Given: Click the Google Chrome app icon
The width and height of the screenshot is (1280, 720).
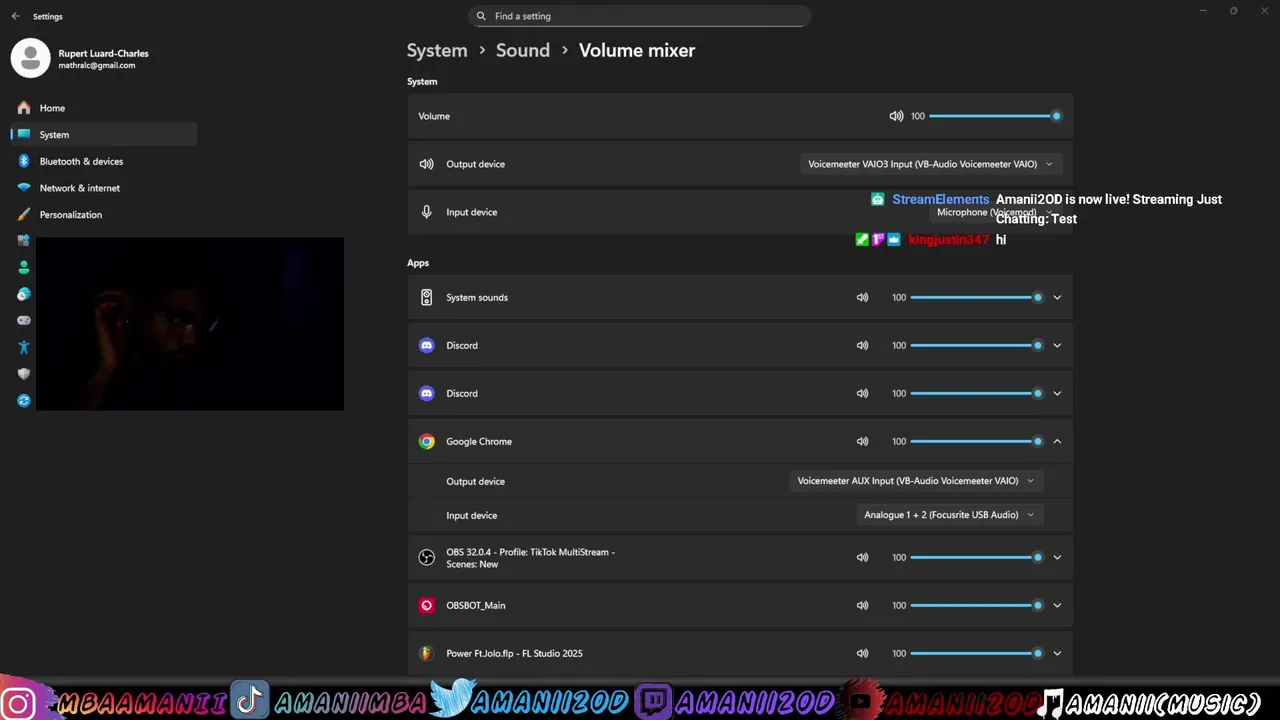Looking at the screenshot, I should (426, 441).
